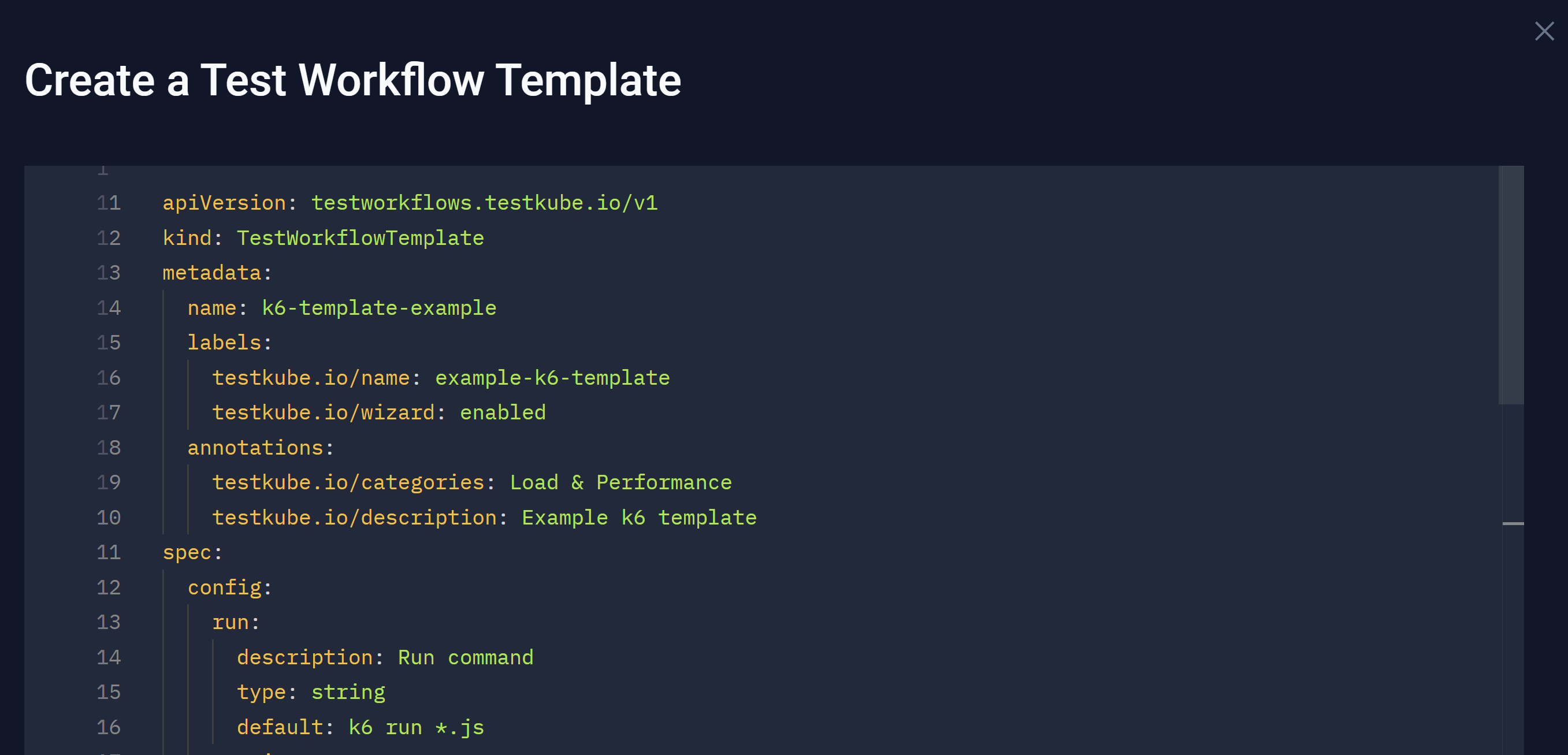
Task: Click the dialog title Create a Test Workflow Template
Action: (x=353, y=79)
